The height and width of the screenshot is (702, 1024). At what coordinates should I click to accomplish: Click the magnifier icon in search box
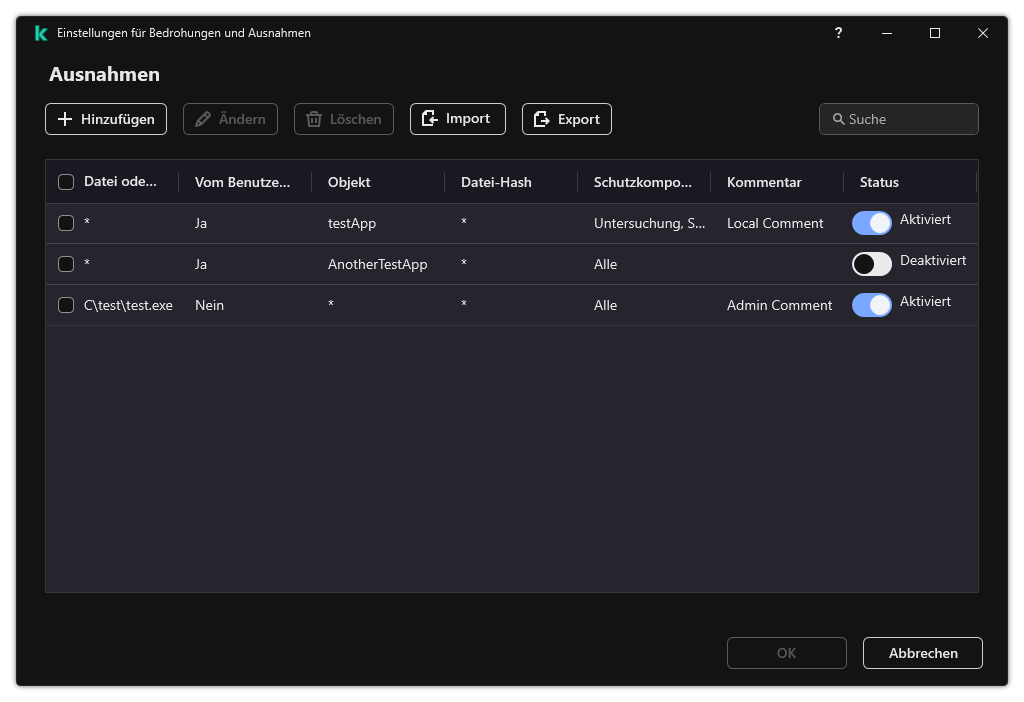838,119
